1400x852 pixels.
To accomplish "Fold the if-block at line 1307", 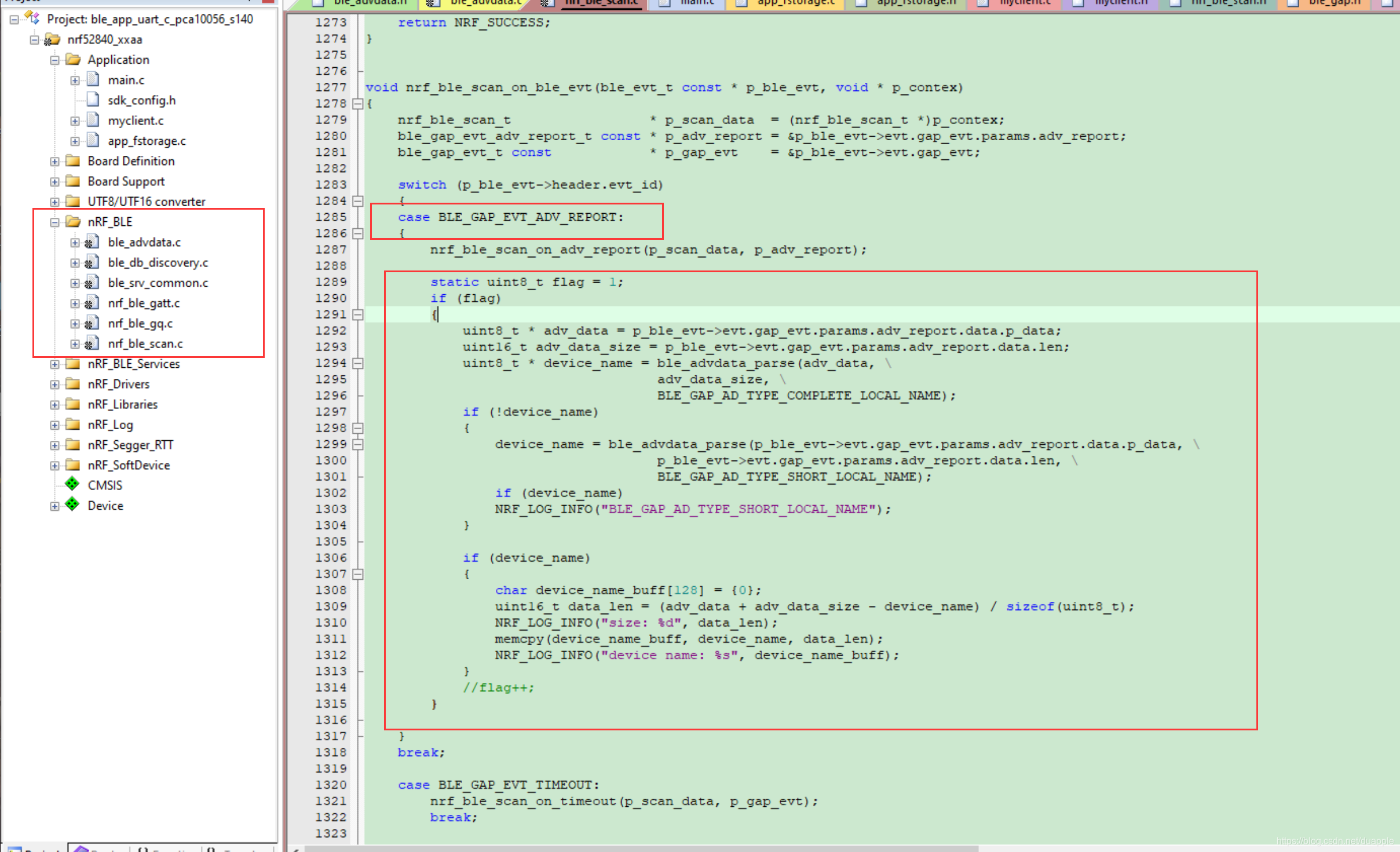I will pos(358,574).
